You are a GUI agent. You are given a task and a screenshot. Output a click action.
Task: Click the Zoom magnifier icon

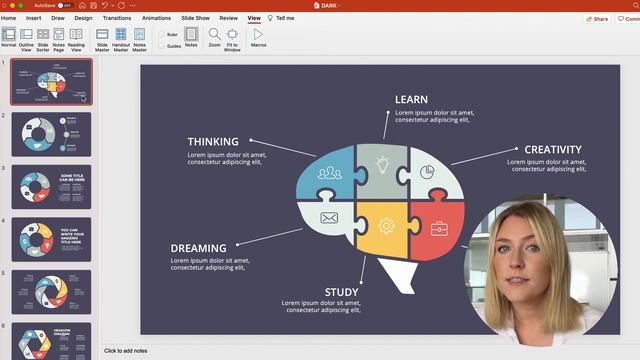coord(214,34)
